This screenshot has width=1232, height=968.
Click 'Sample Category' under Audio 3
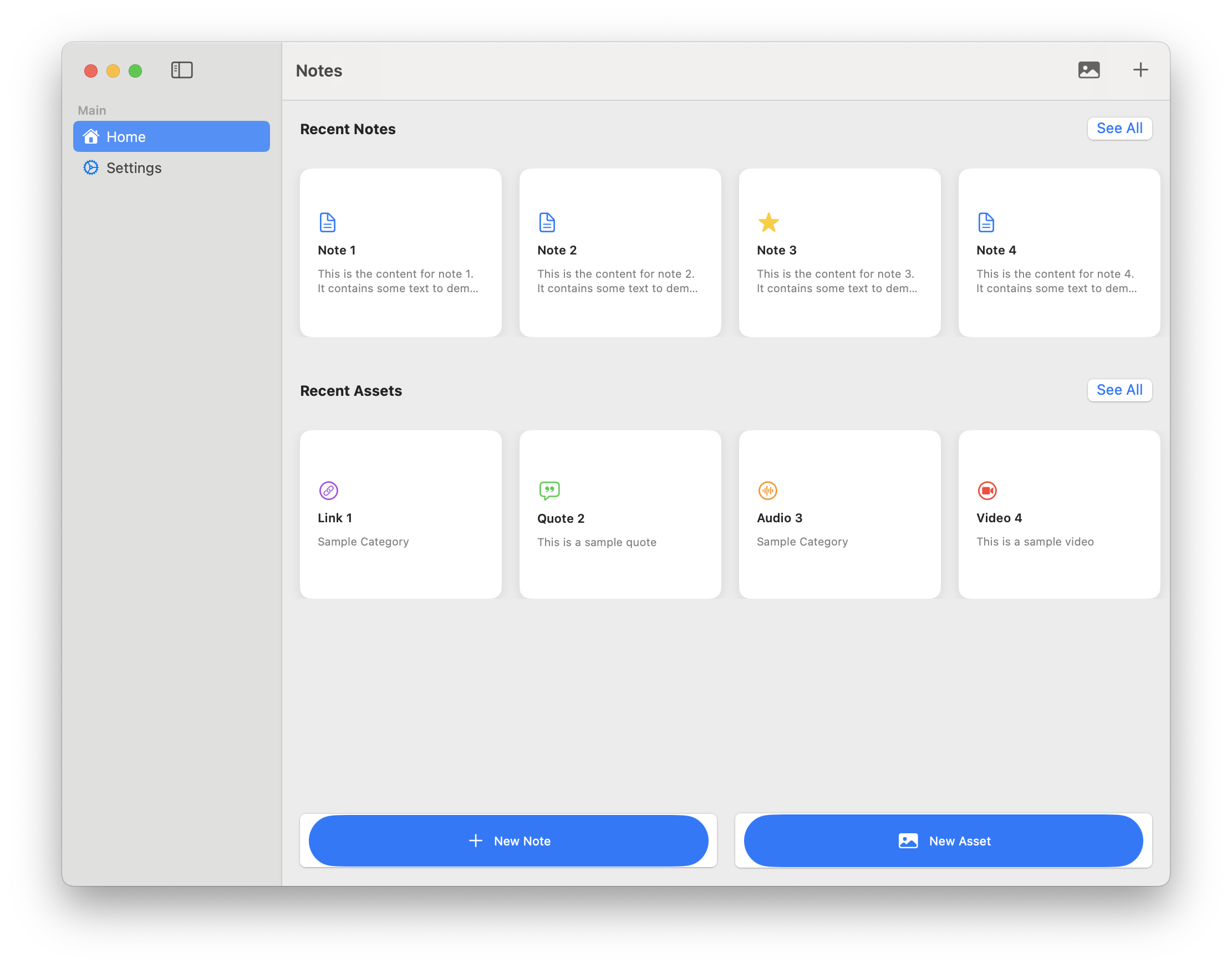(802, 542)
